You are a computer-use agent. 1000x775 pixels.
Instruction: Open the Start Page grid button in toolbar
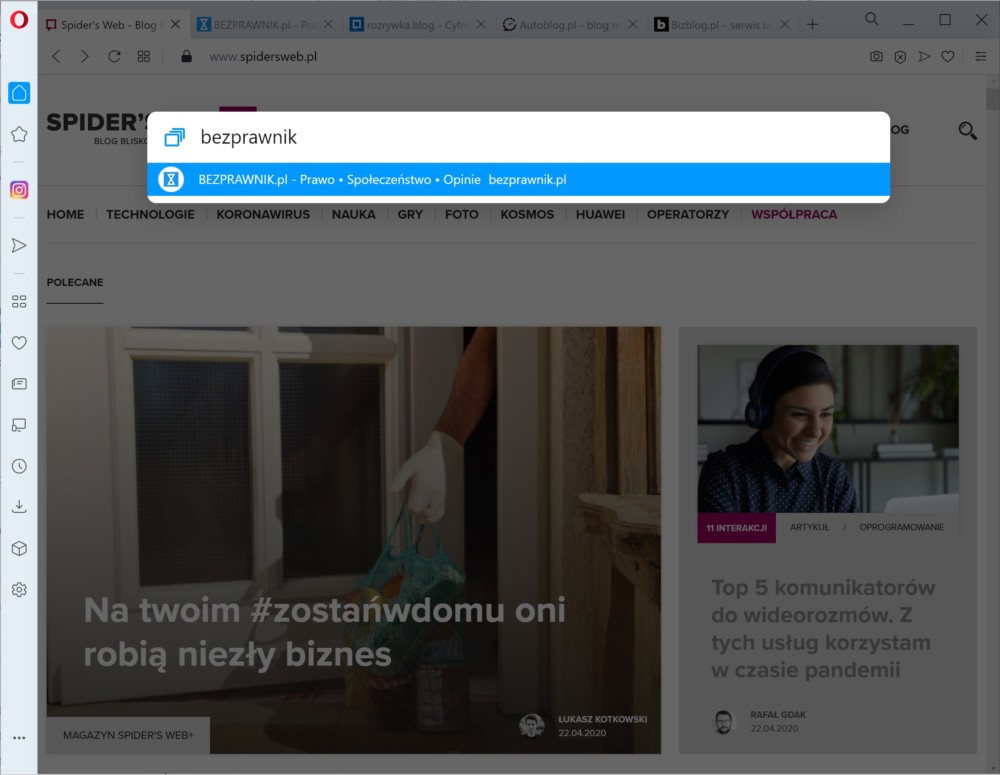(143, 57)
